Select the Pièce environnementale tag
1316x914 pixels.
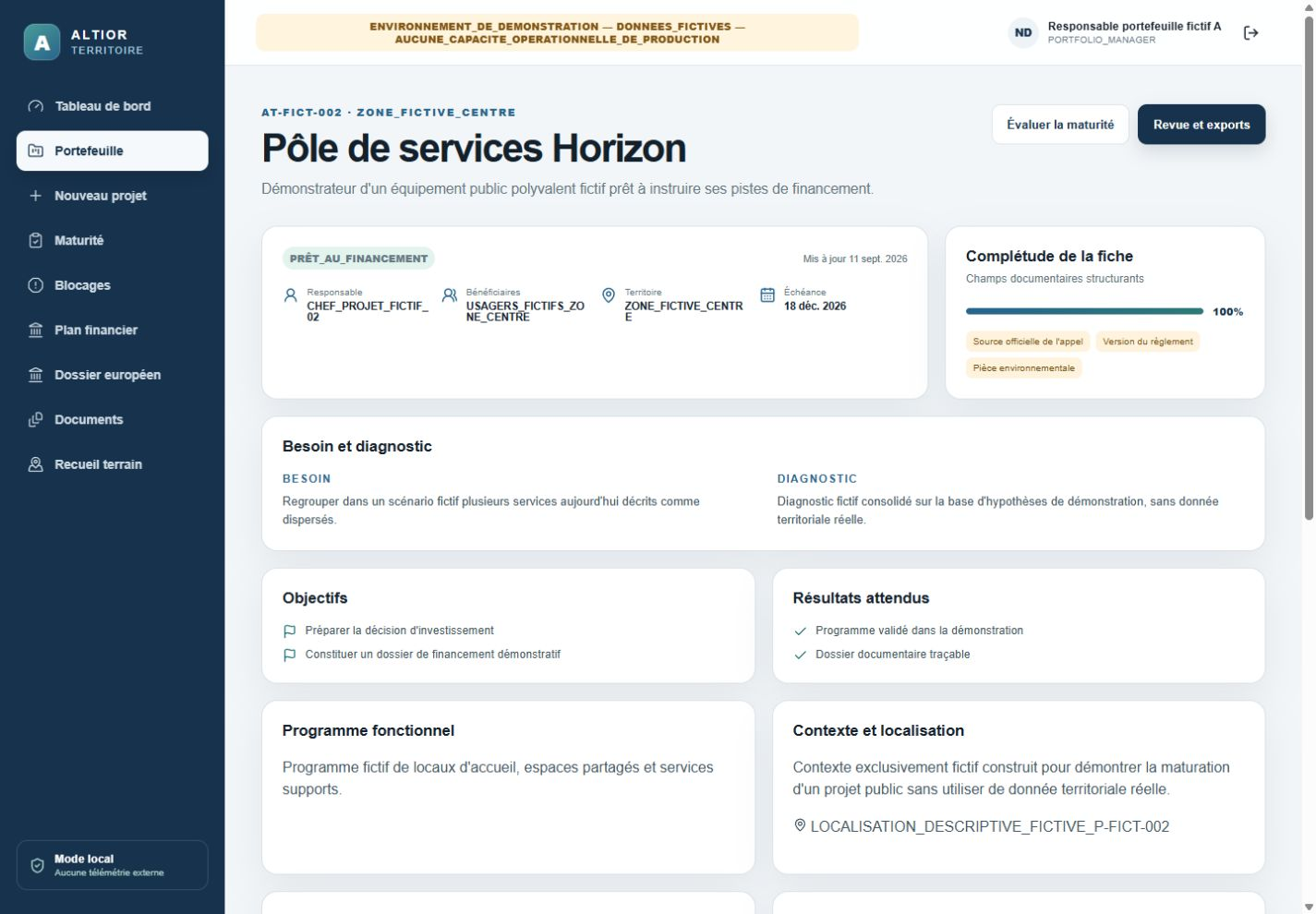tap(1024, 368)
